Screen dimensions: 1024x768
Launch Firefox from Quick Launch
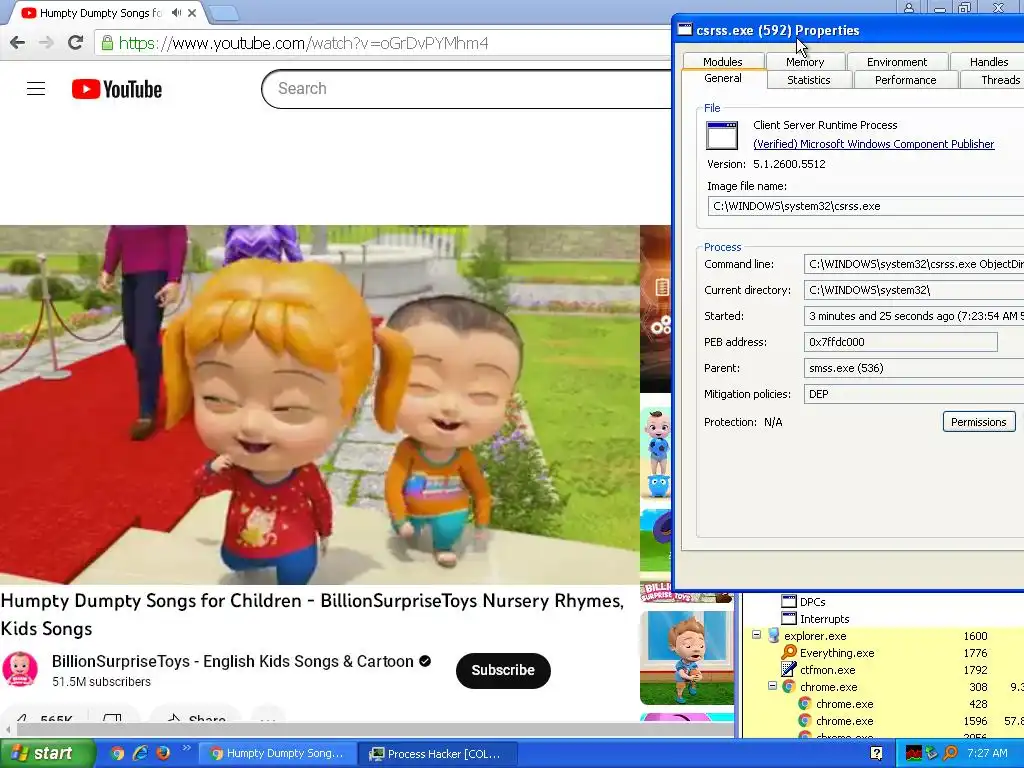163,753
